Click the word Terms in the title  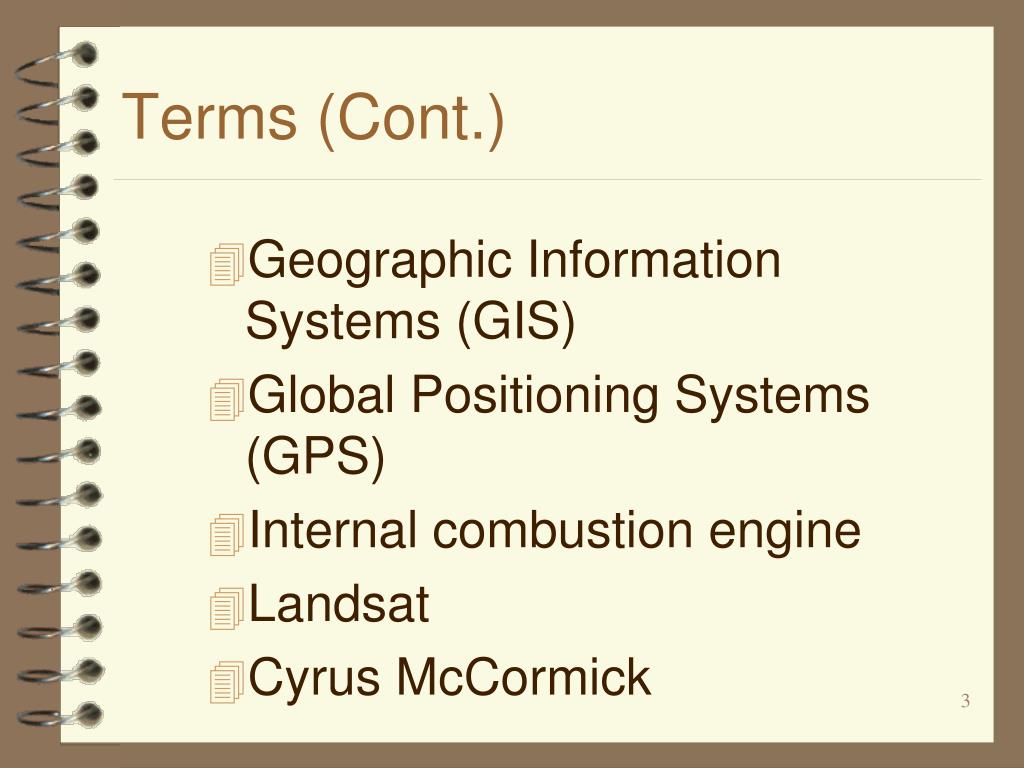coord(210,118)
